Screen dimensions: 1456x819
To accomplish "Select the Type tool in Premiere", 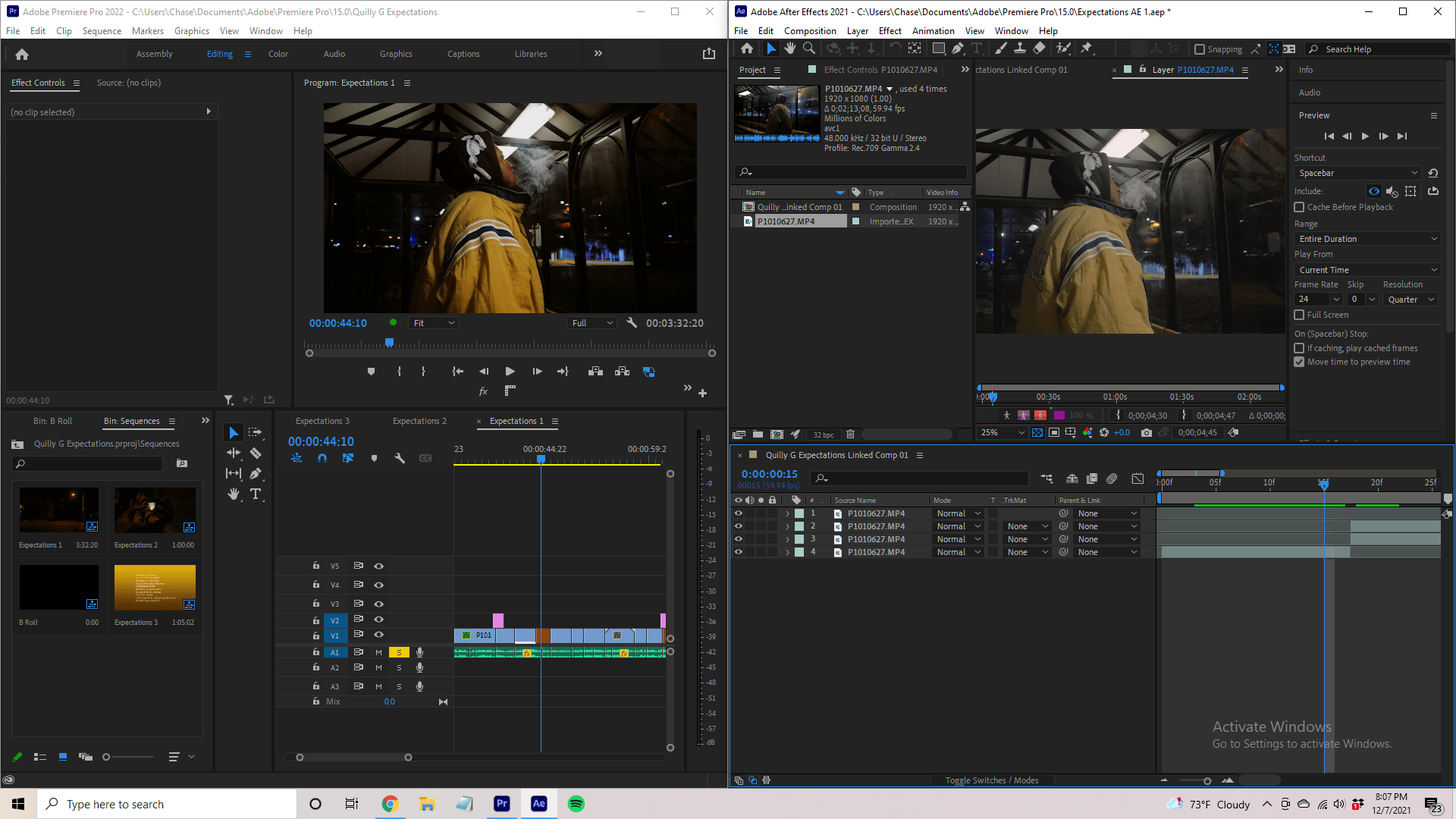I will click(x=256, y=494).
